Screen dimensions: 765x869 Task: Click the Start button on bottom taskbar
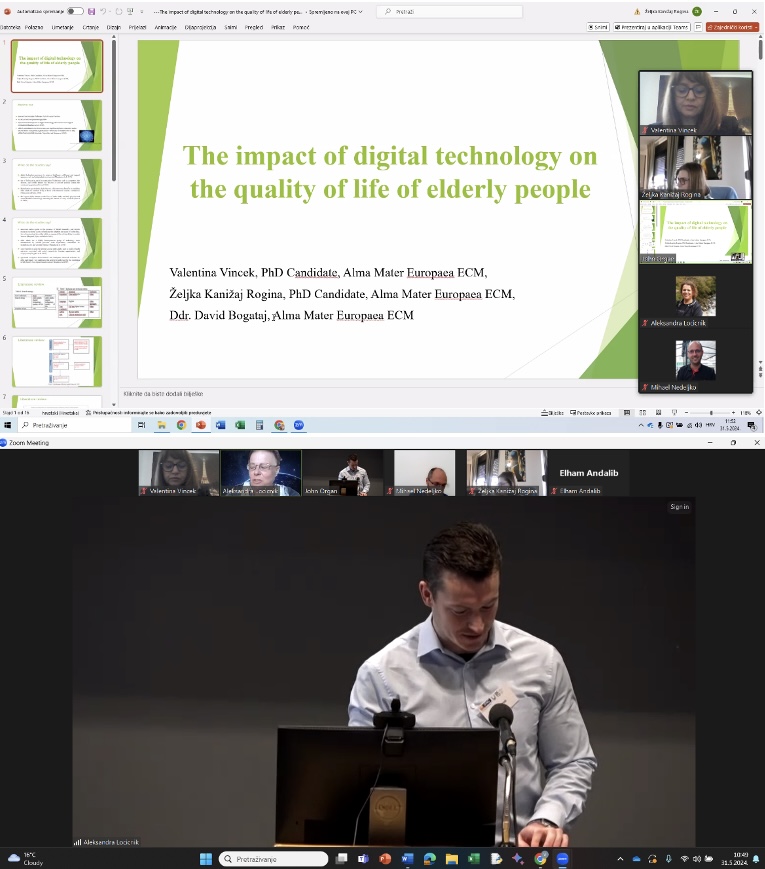(206, 858)
